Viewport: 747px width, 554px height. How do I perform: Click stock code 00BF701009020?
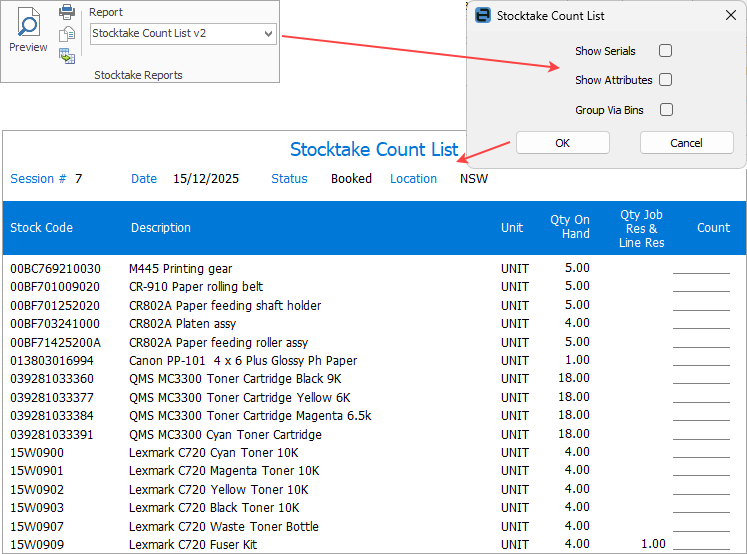pyautogui.click(x=55, y=287)
